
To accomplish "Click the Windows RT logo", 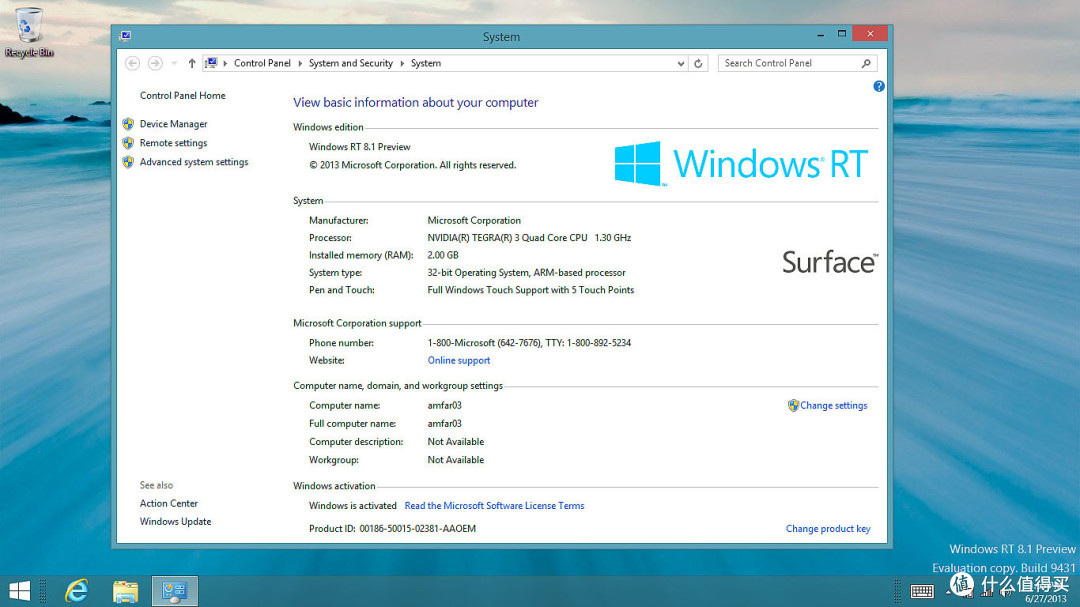I will click(x=741, y=164).
